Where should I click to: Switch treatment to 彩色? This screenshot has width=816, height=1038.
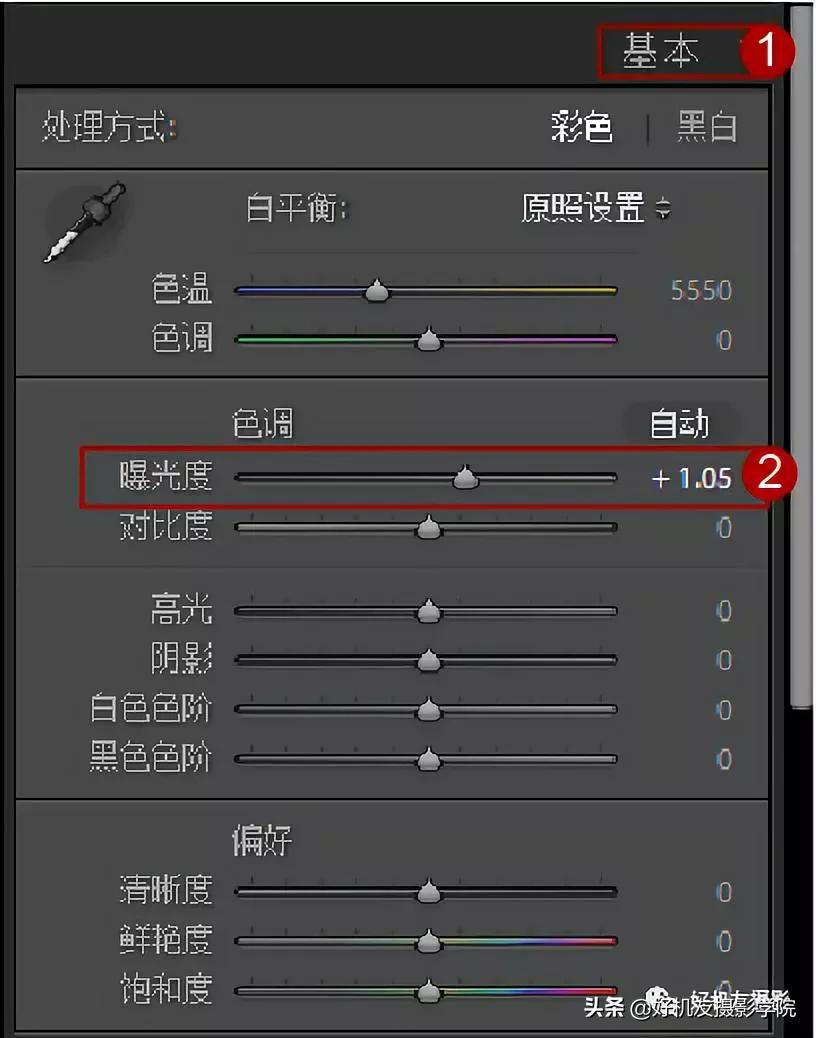point(581,126)
